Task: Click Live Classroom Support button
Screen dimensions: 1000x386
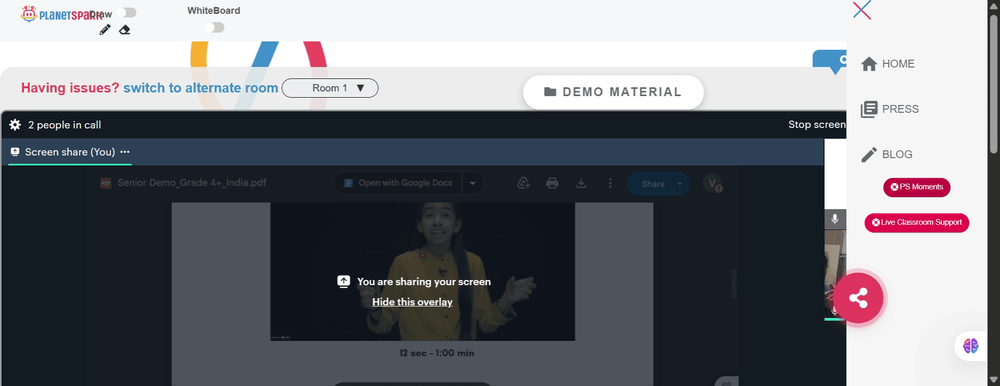Action: pos(916,223)
